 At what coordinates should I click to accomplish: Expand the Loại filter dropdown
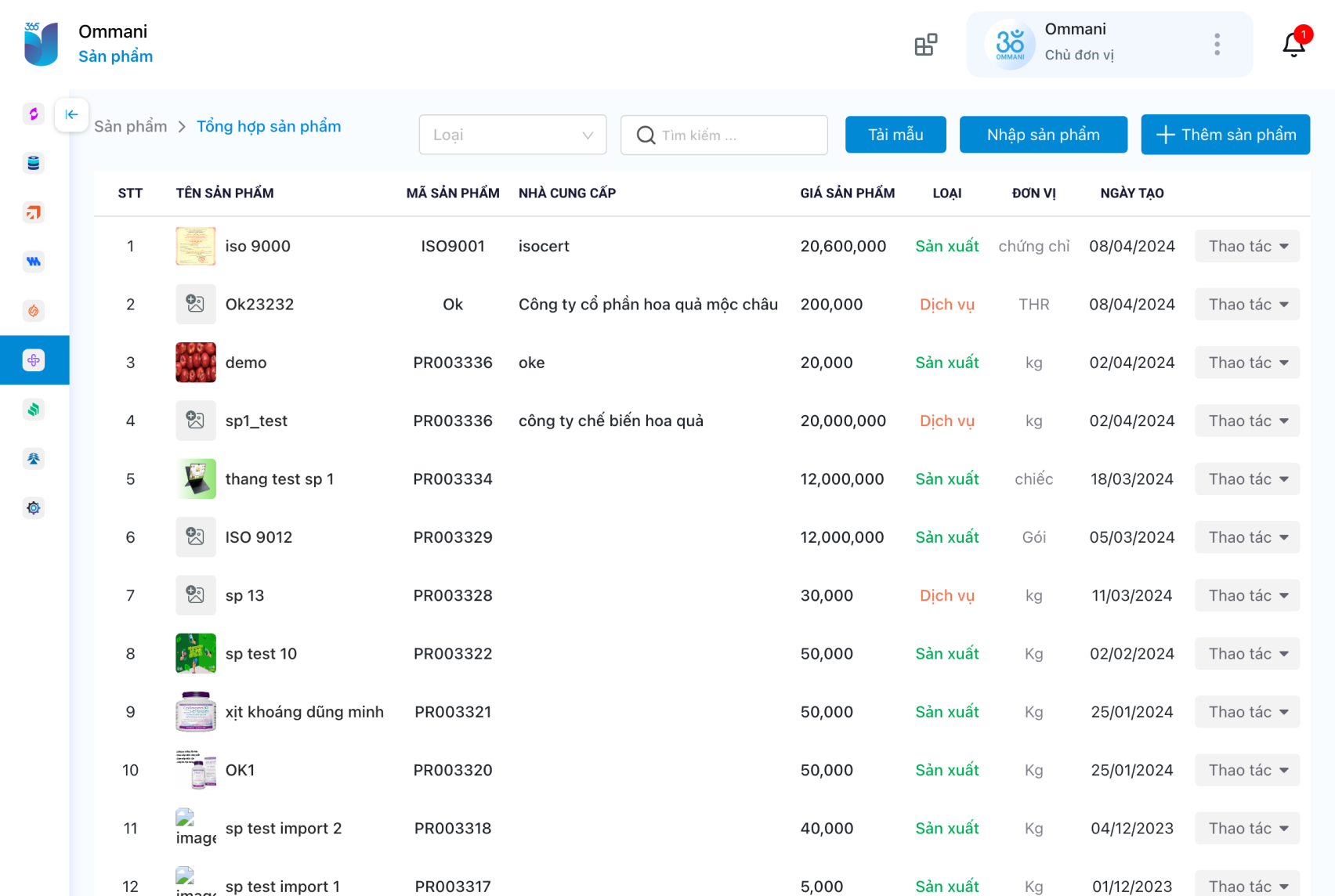512,135
